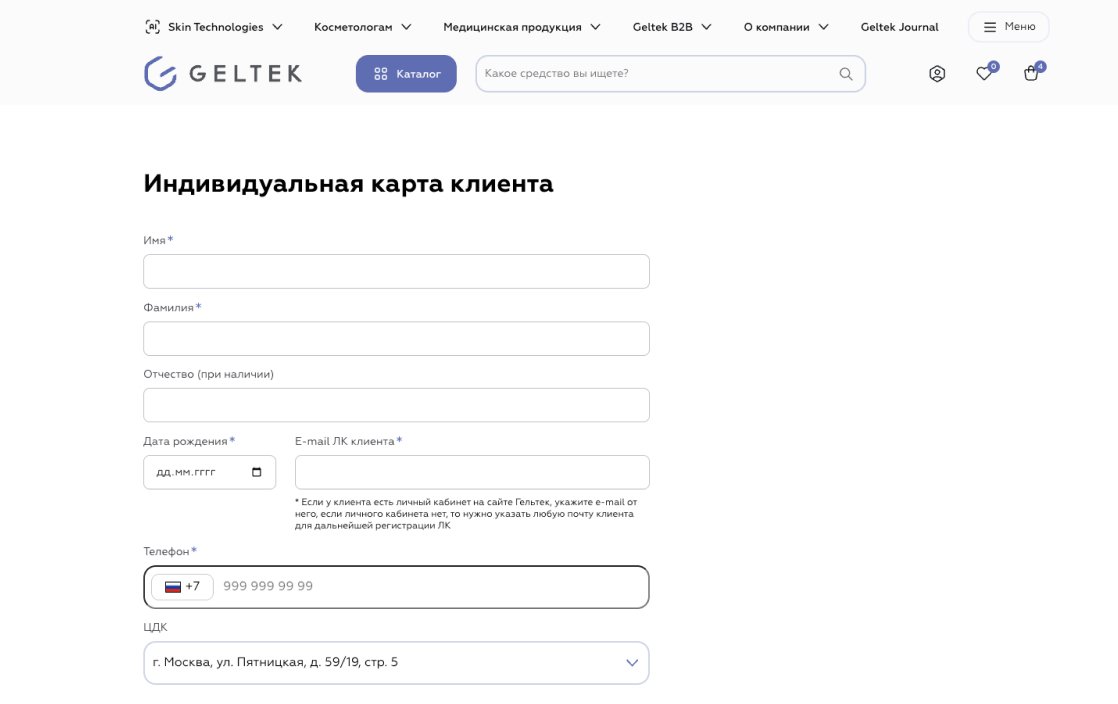
Task: Open the Geltek Journal link
Action: click(899, 27)
